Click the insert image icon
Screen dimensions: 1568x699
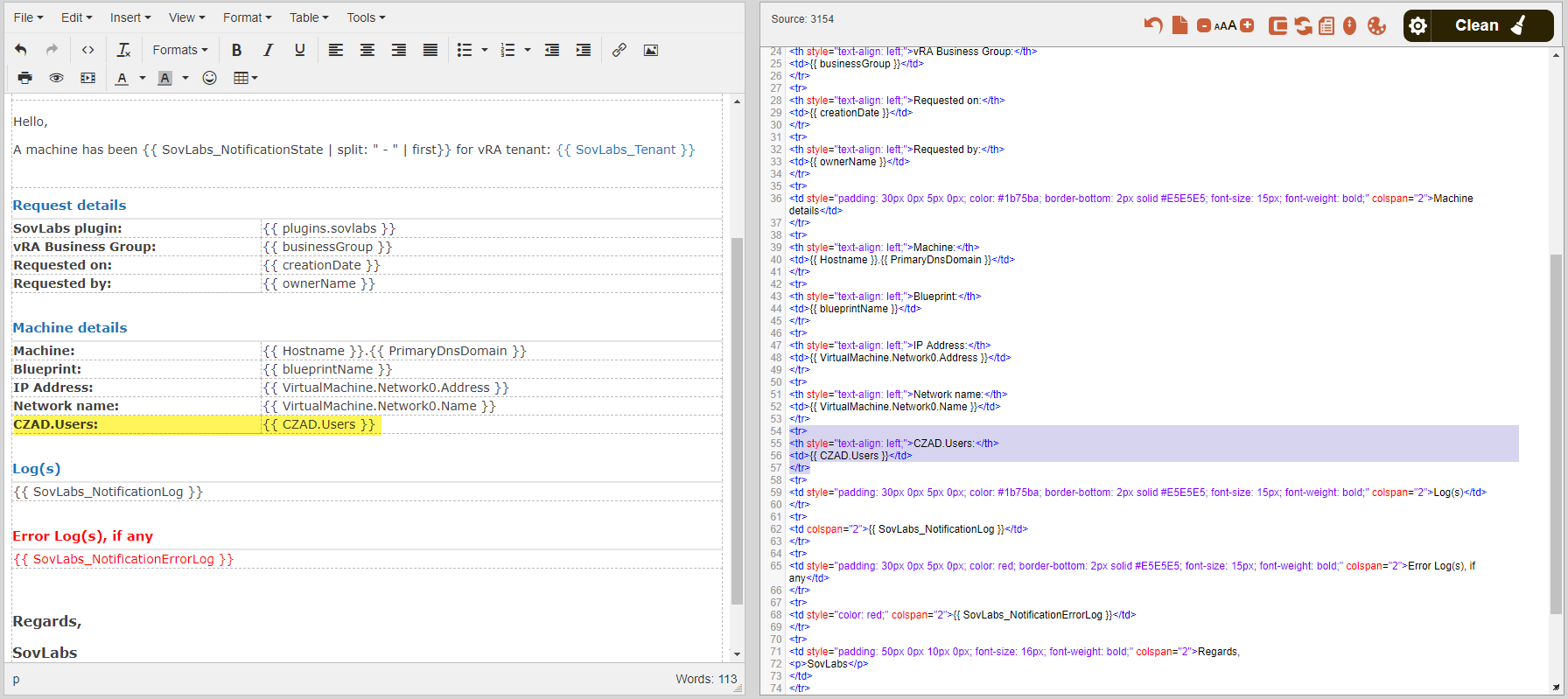[651, 50]
